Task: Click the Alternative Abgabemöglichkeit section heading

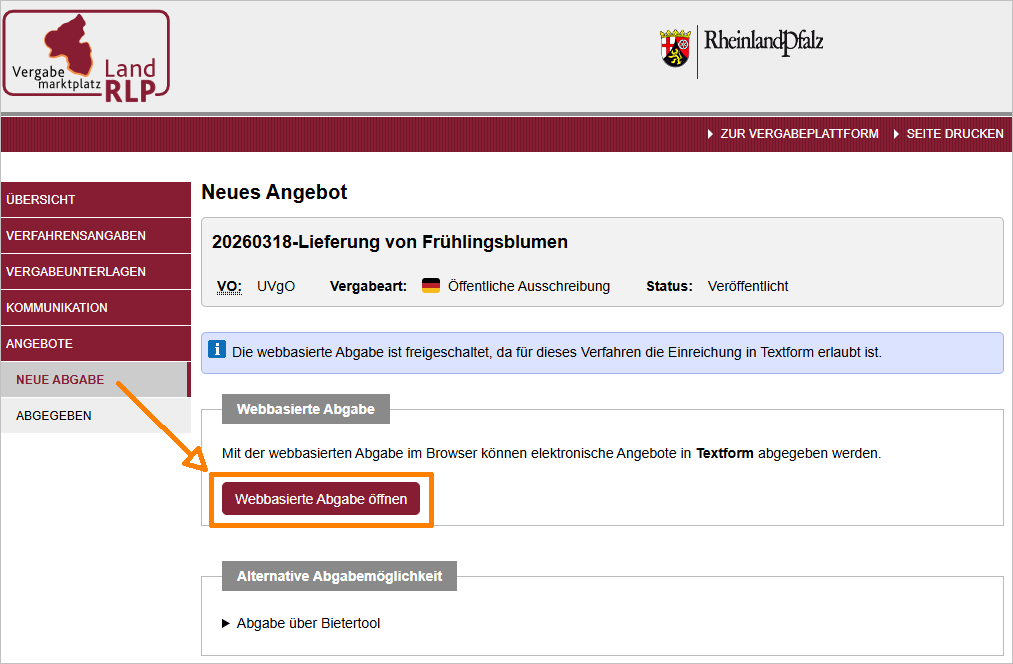Action: [x=339, y=577]
